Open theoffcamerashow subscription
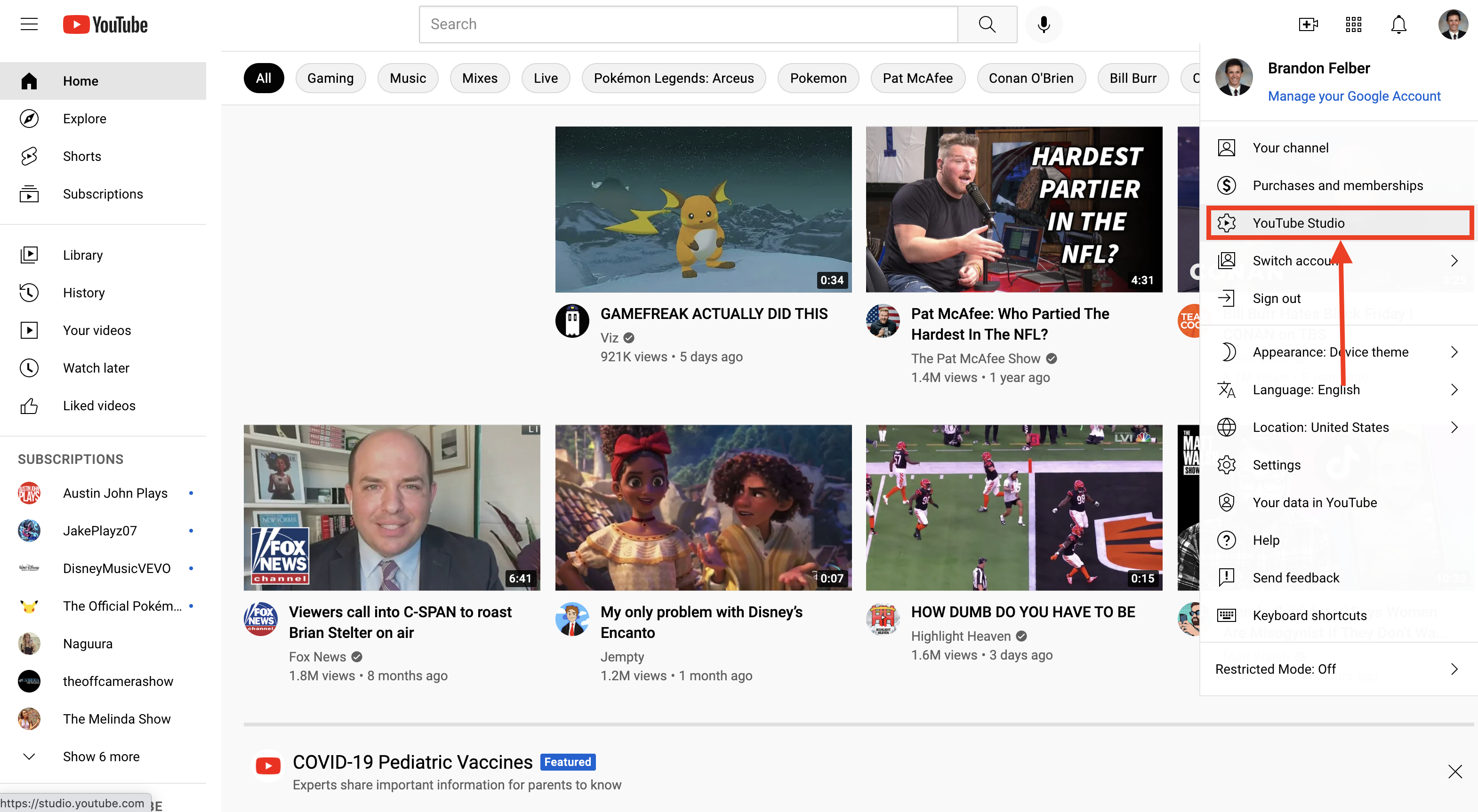The height and width of the screenshot is (812, 1478). [103, 681]
